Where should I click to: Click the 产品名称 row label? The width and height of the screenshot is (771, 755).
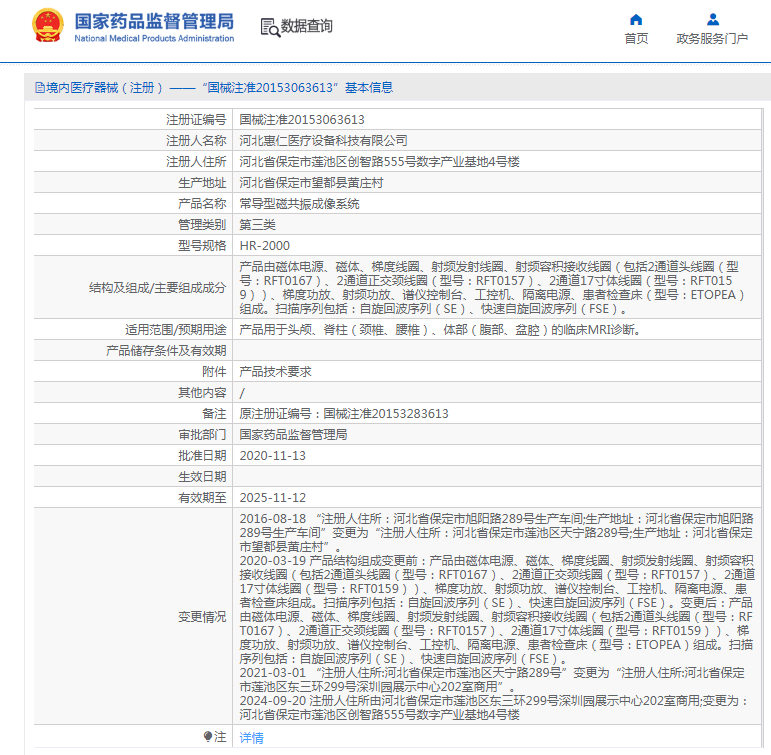(202, 204)
